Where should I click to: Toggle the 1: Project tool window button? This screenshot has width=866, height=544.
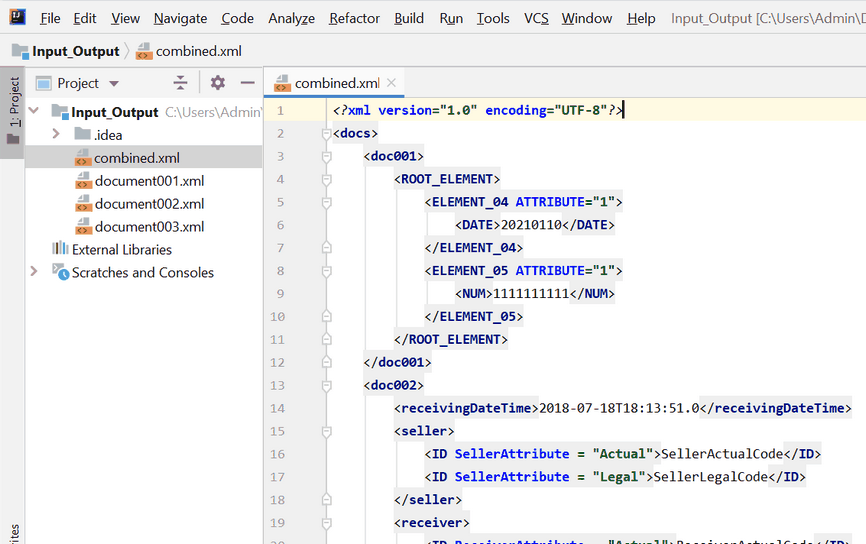pos(13,110)
